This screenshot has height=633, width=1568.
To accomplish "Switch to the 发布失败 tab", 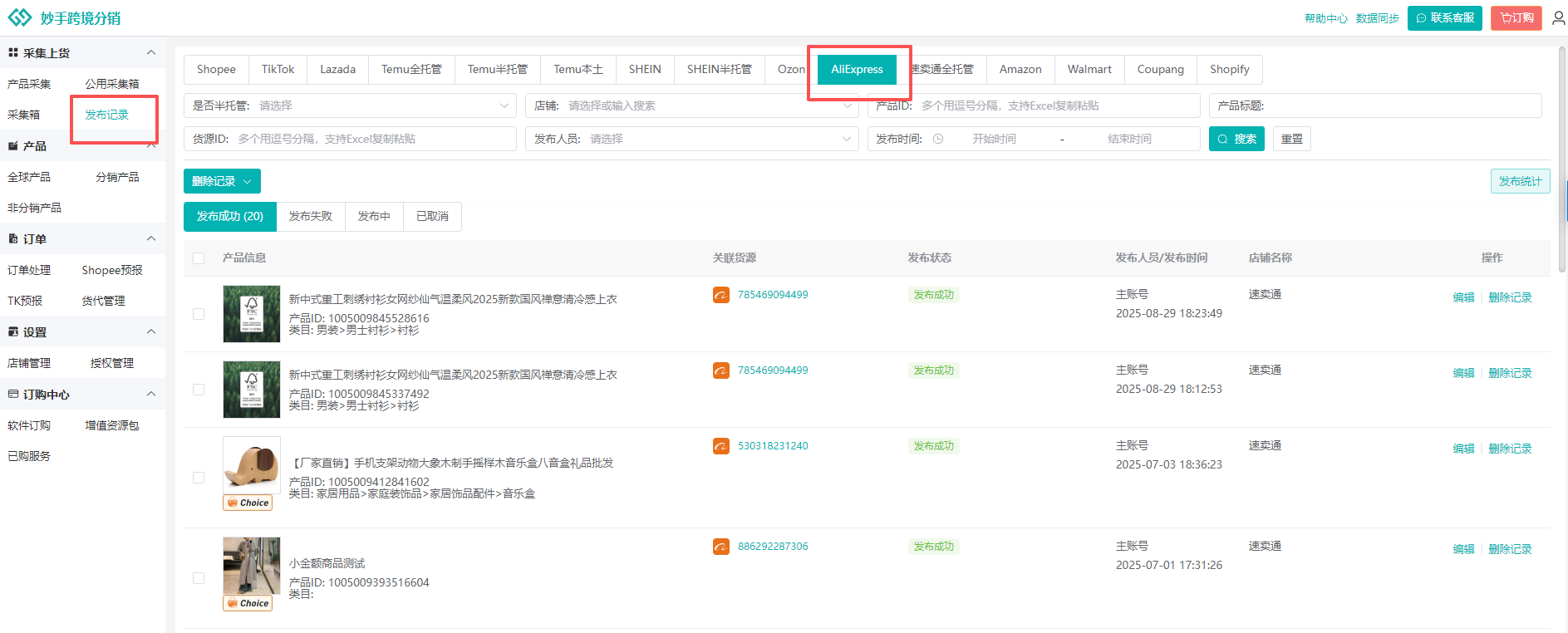I will [310, 216].
